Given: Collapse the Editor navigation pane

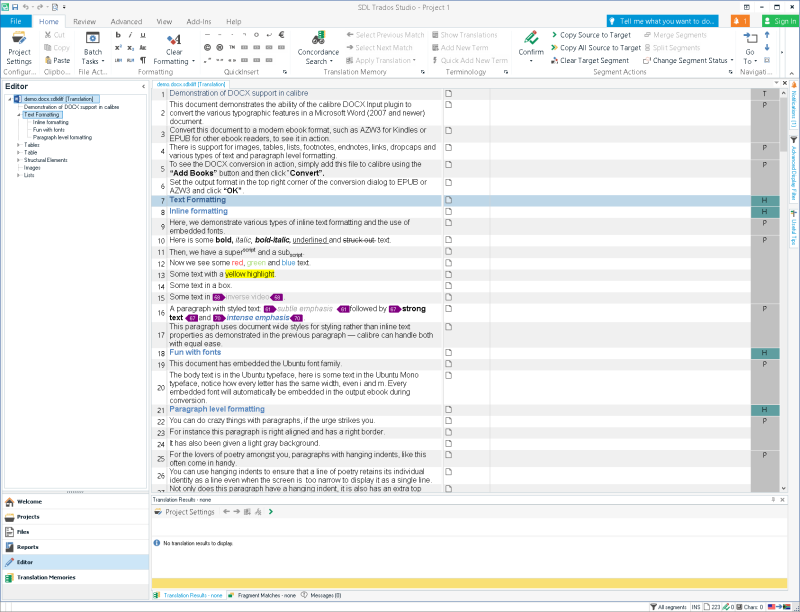Looking at the screenshot, I should tap(143, 87).
